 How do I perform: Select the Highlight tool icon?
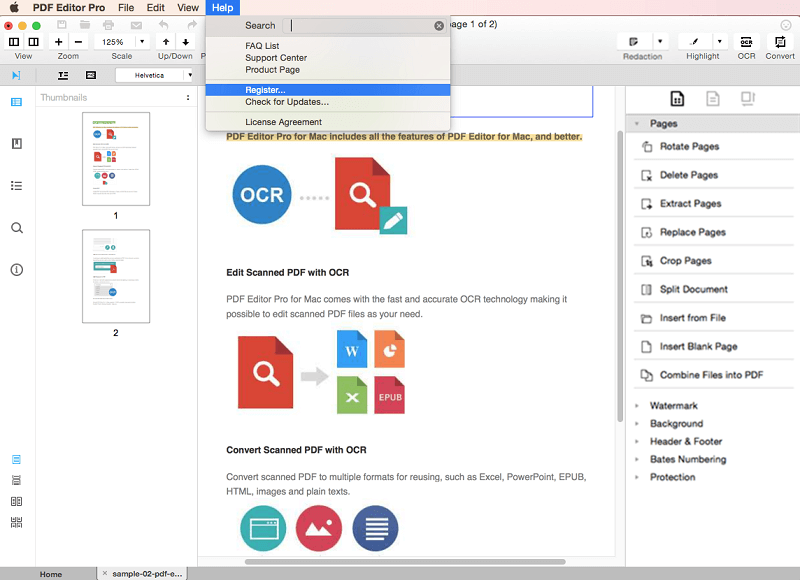[694, 42]
